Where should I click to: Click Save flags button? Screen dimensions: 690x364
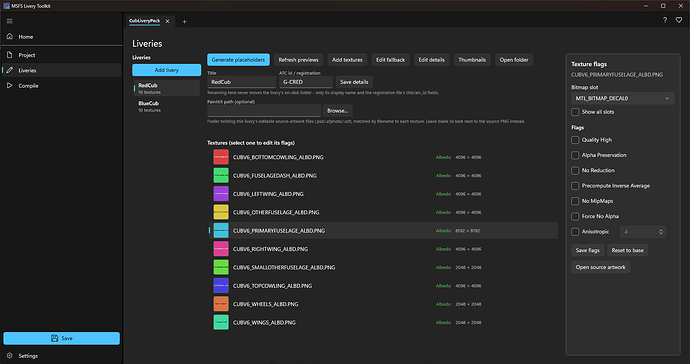coord(587,250)
